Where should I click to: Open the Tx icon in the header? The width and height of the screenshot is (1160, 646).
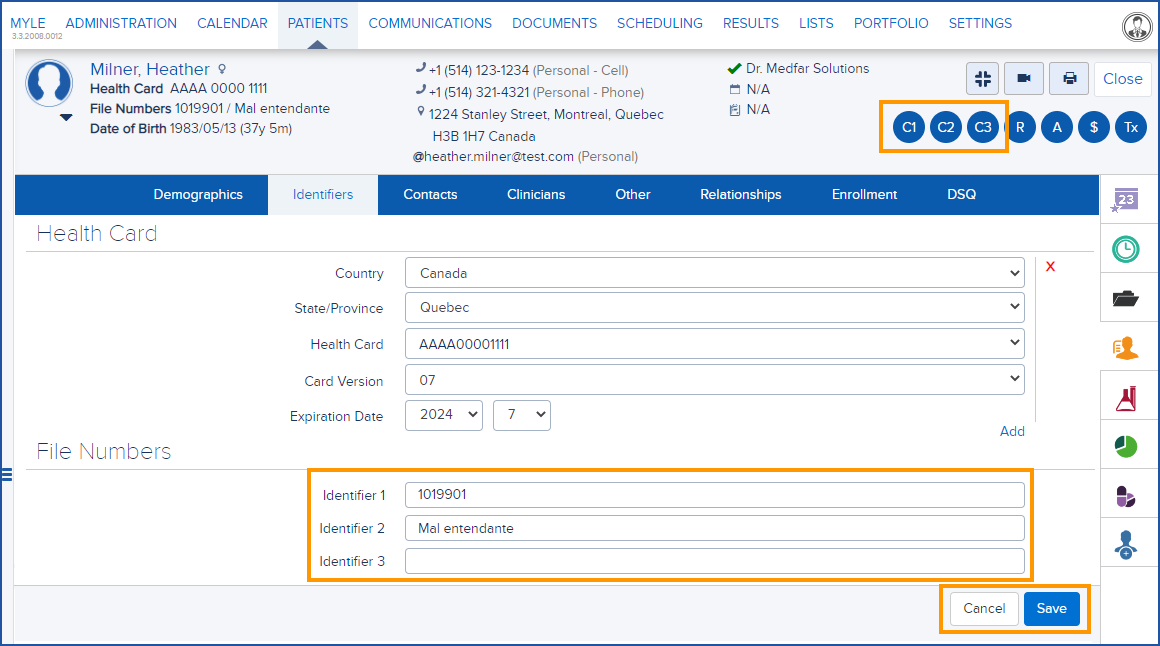(1130, 127)
